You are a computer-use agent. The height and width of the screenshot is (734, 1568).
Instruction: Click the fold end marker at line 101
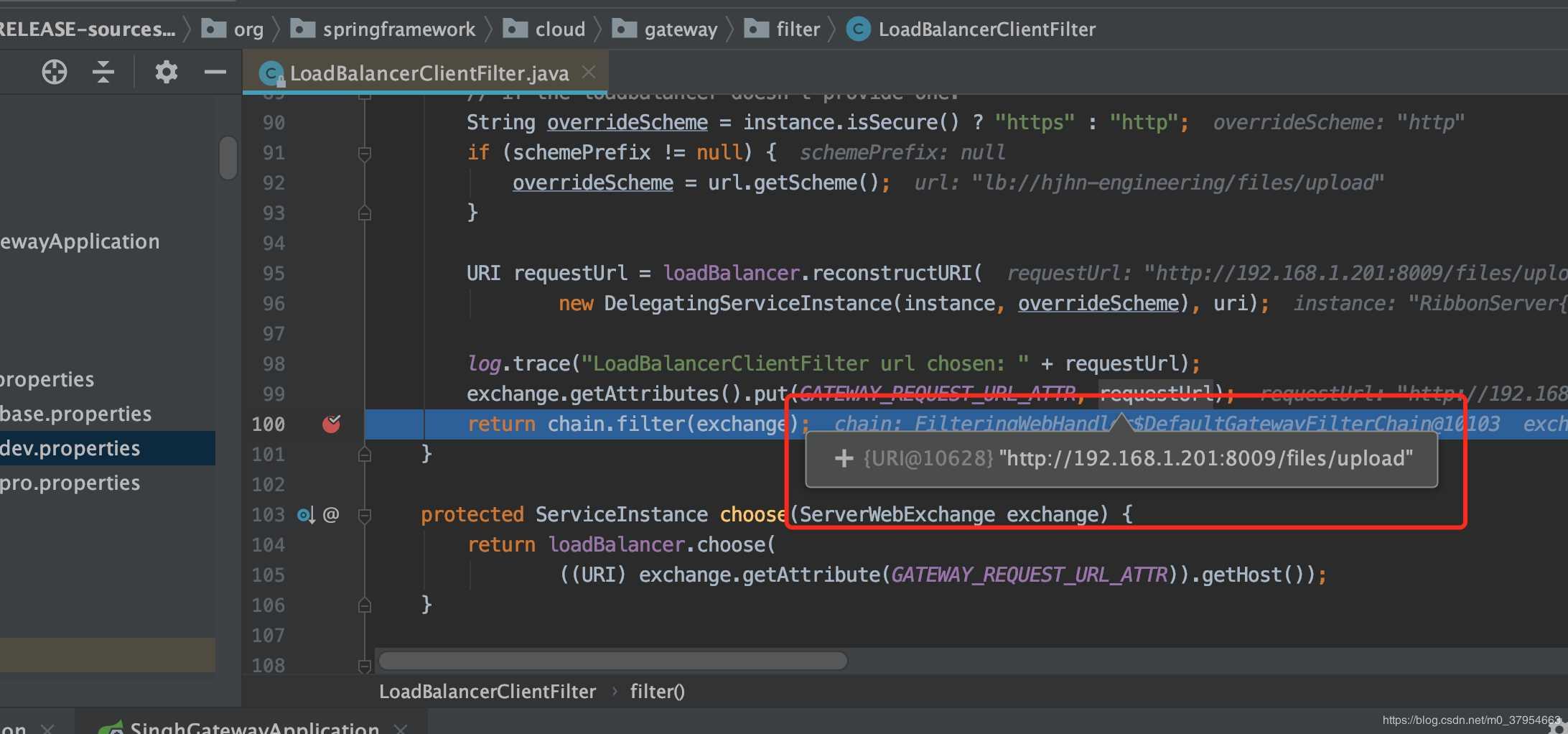365,455
